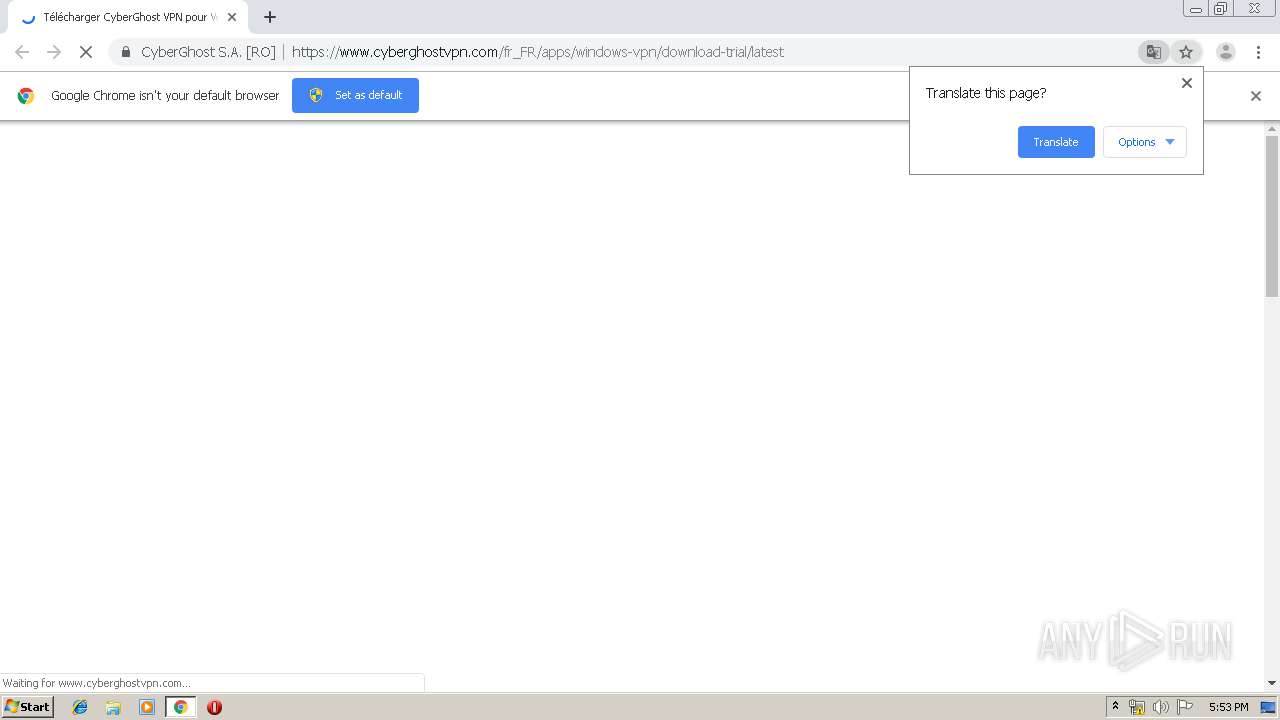Open volume tray icon
The height and width of the screenshot is (720, 1280).
[1161, 707]
